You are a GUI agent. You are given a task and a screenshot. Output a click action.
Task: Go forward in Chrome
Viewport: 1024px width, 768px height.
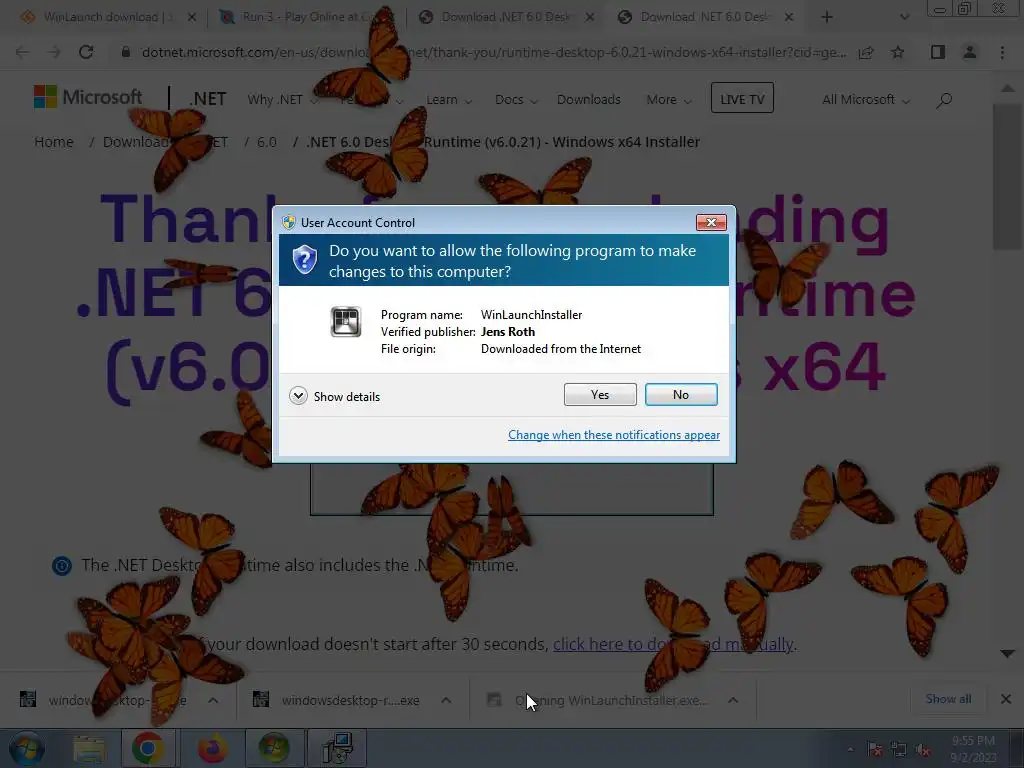point(54,52)
